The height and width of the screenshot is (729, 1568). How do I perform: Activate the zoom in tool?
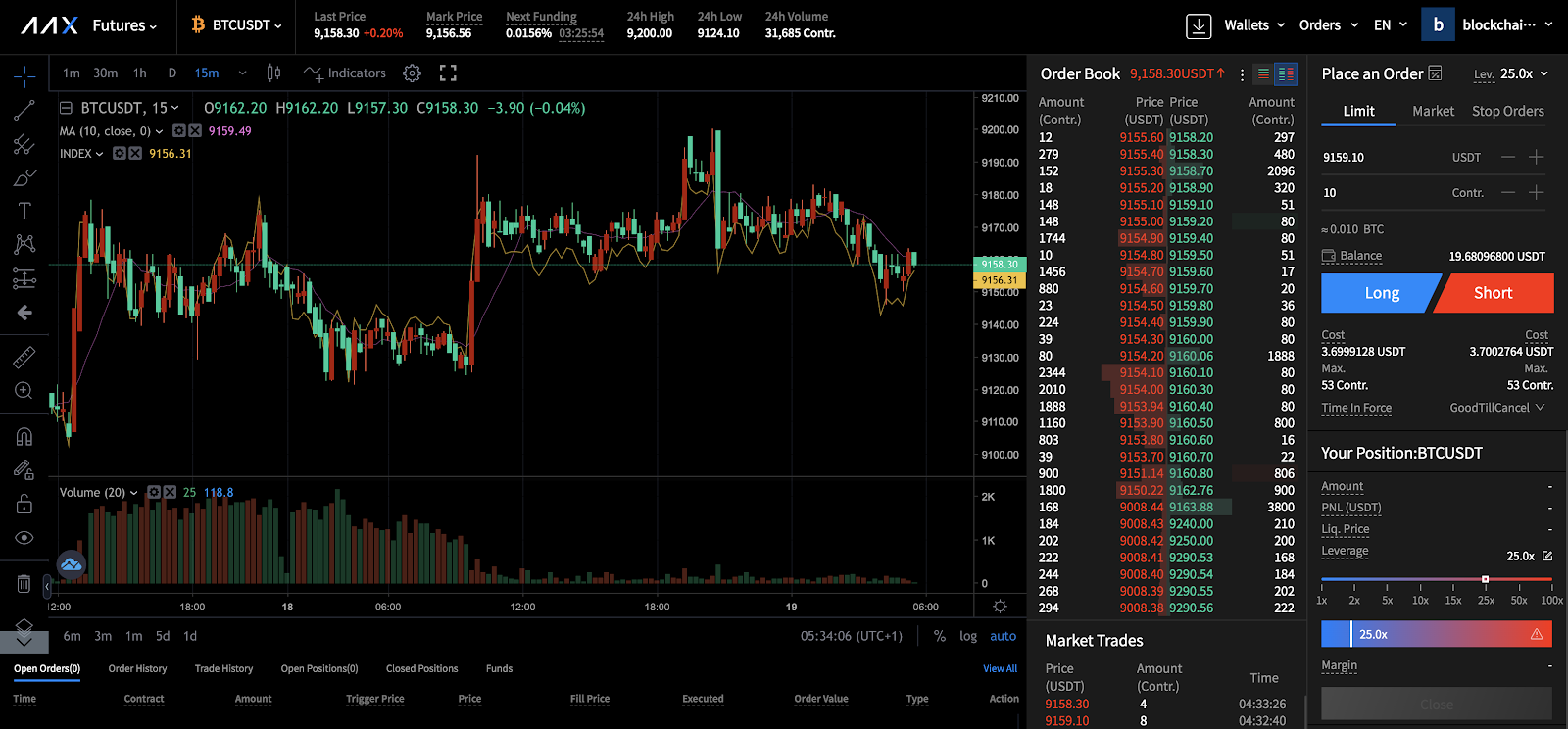24,391
